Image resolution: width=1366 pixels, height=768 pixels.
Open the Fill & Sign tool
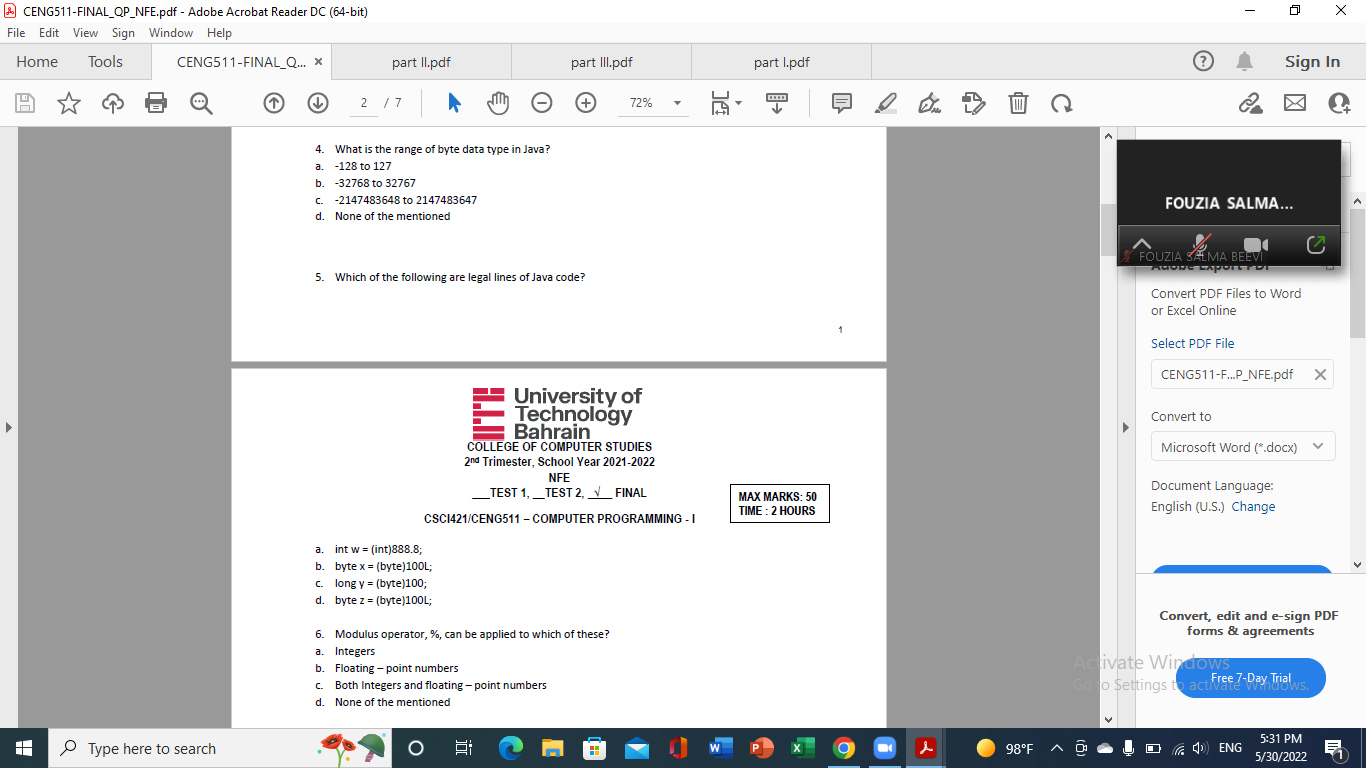tap(930, 103)
